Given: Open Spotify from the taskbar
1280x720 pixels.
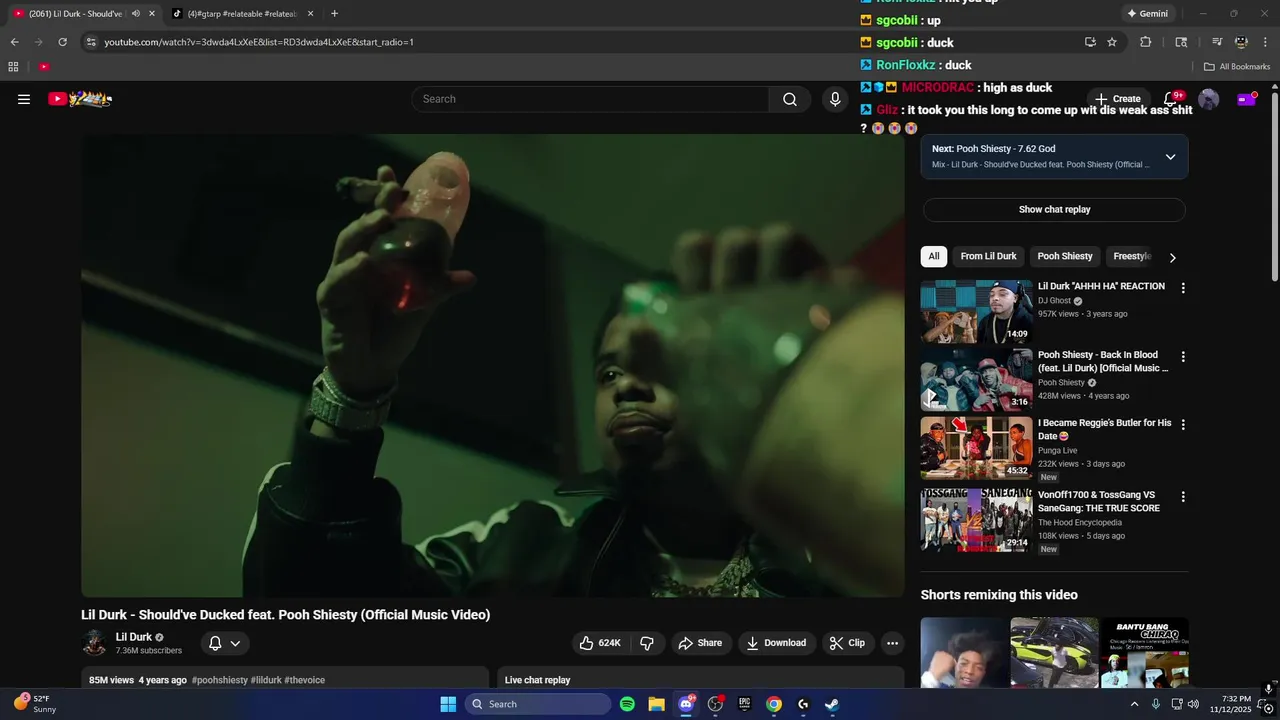Looking at the screenshot, I should pos(627,704).
